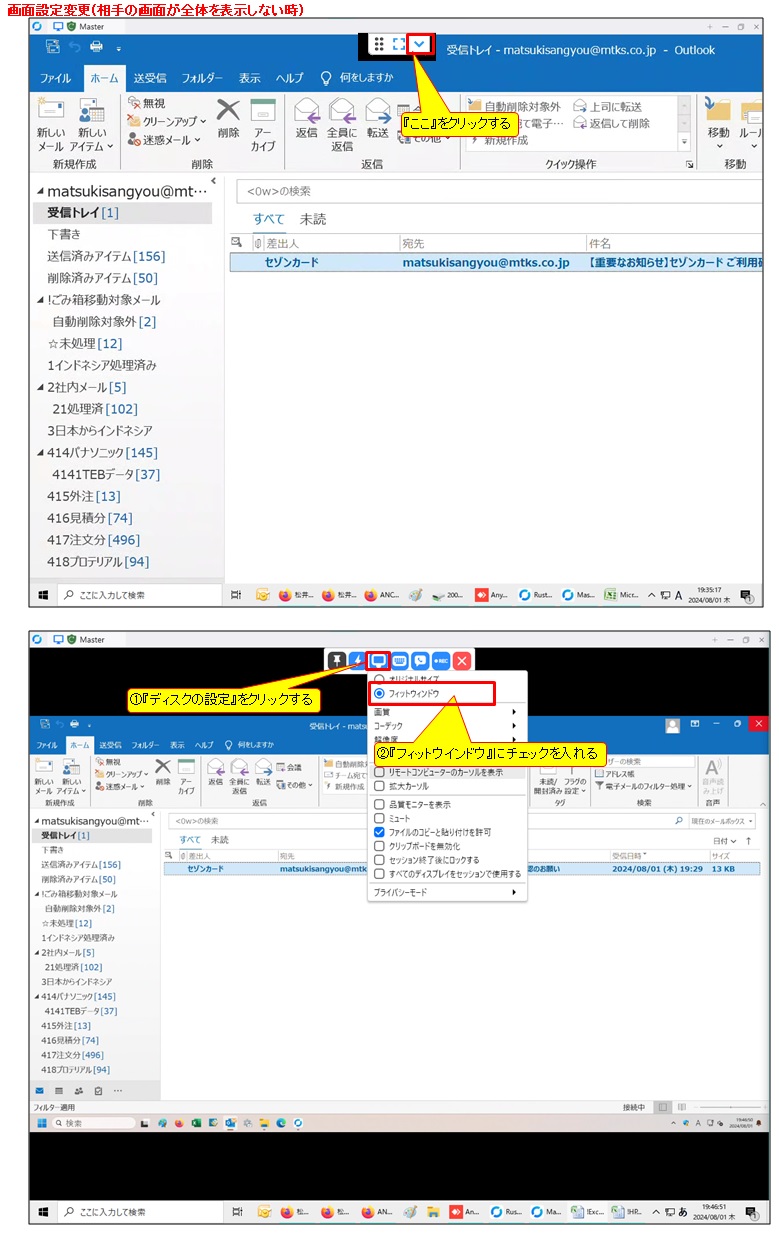Click the 会議 icon in the ribbon
The width and height of the screenshot is (779, 1239).
(x=288, y=767)
